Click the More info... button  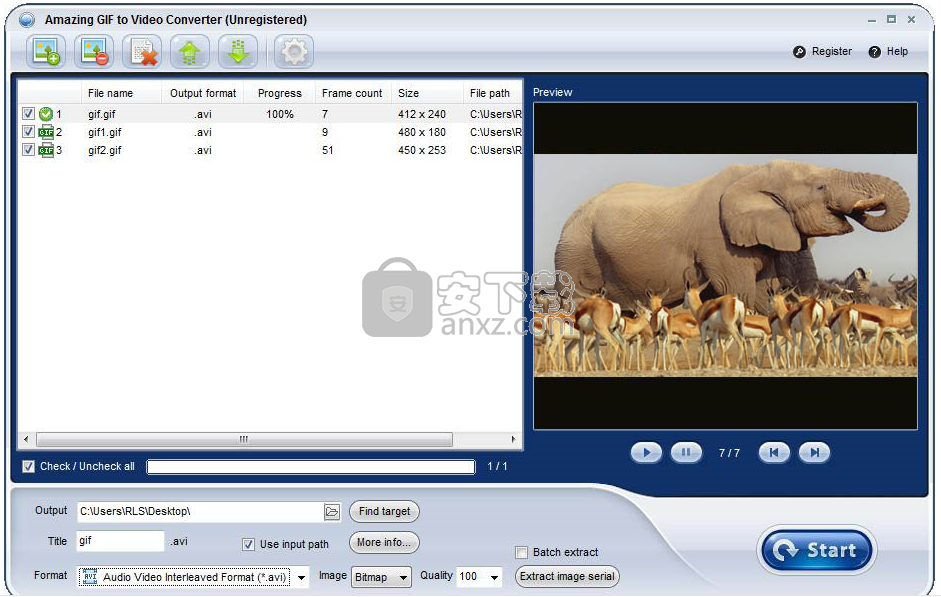pyautogui.click(x=384, y=542)
